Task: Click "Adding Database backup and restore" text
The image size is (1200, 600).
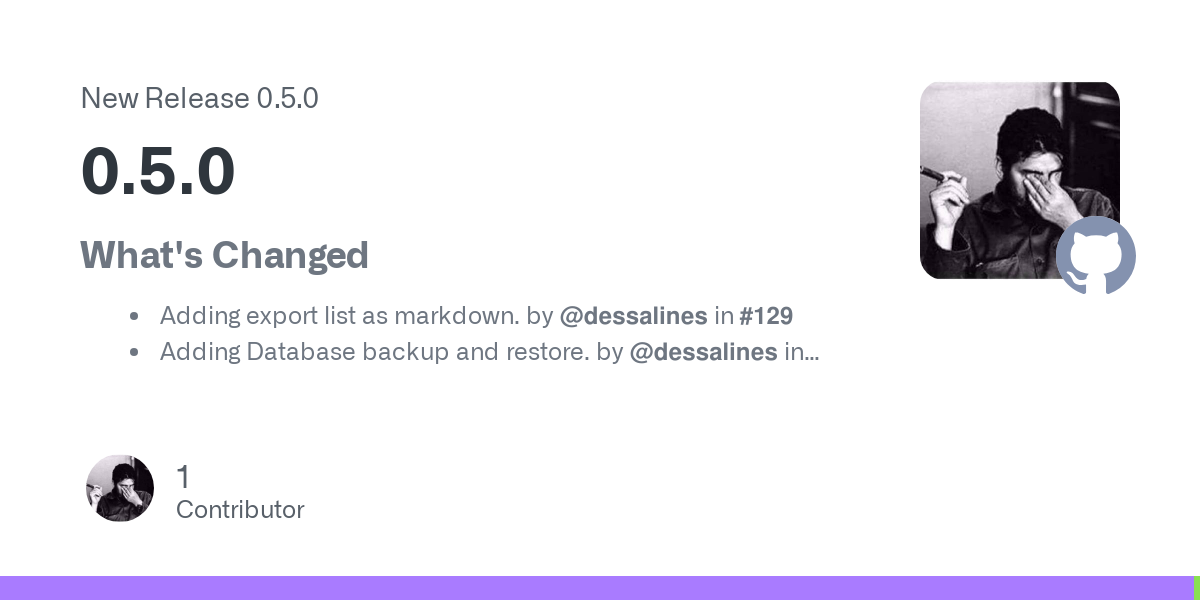Action: click(375, 352)
